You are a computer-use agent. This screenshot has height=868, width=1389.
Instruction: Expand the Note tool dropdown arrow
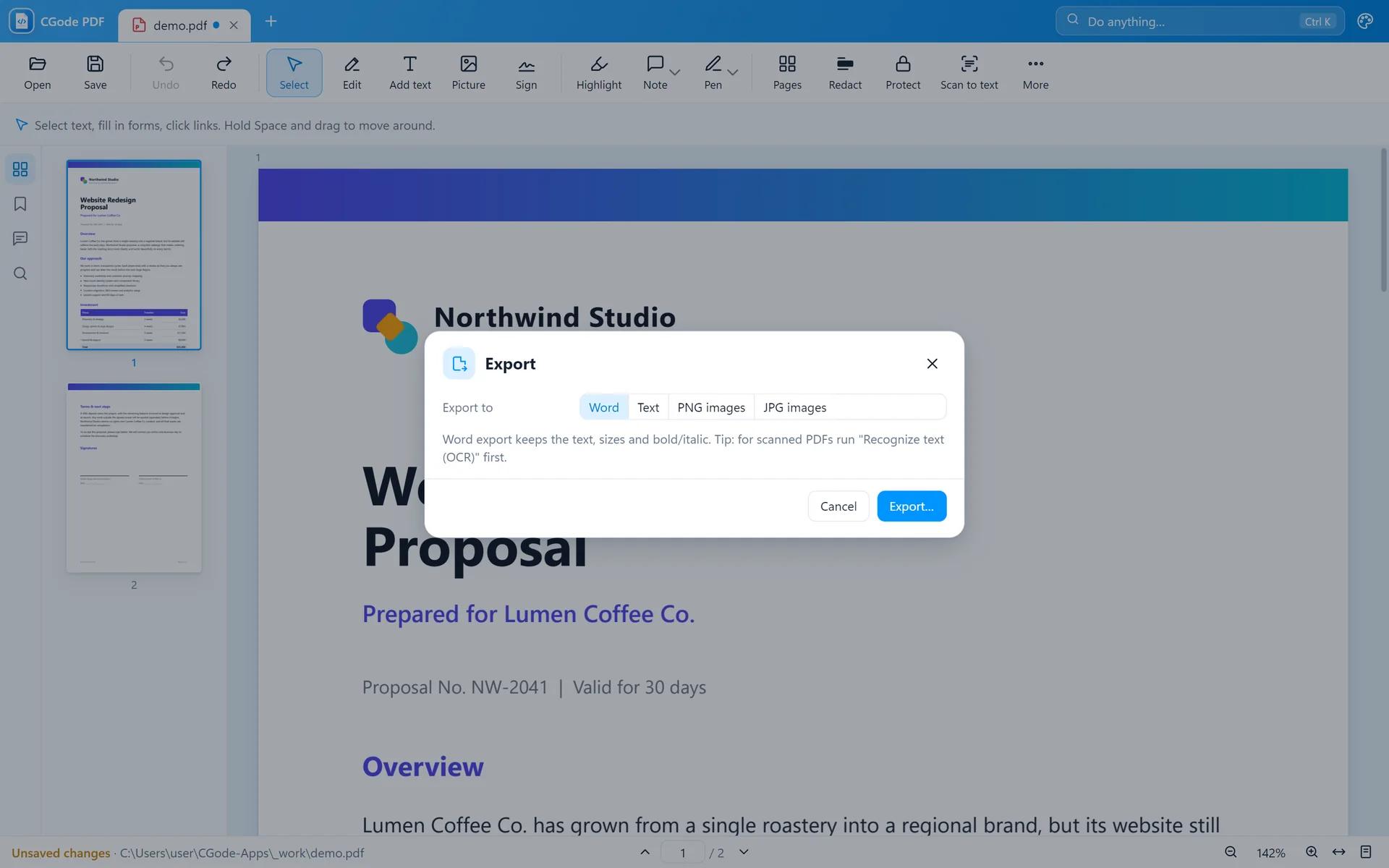point(675,72)
